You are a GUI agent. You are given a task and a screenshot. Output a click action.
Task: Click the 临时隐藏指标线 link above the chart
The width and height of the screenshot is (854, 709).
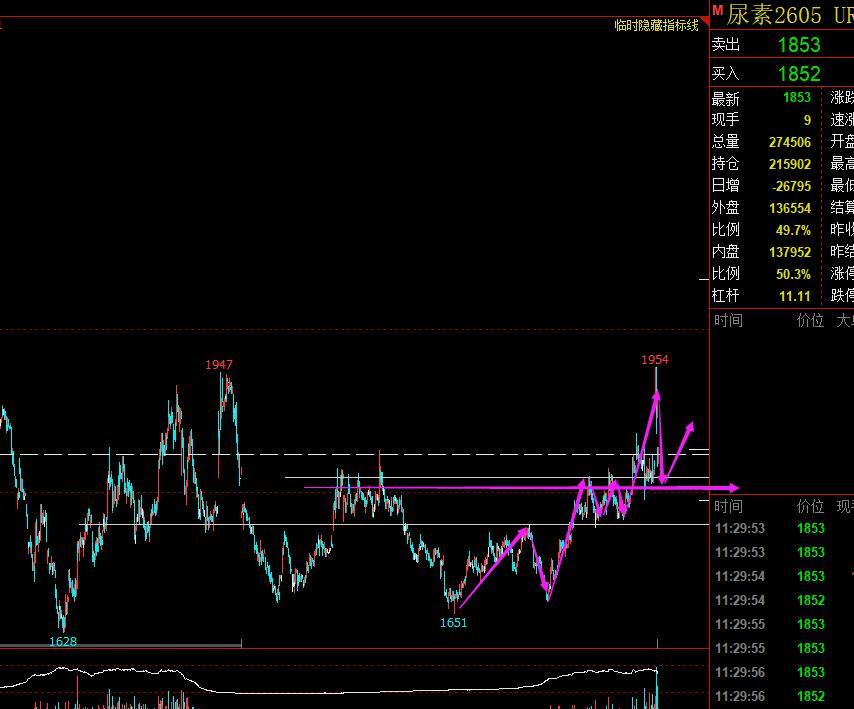656,25
